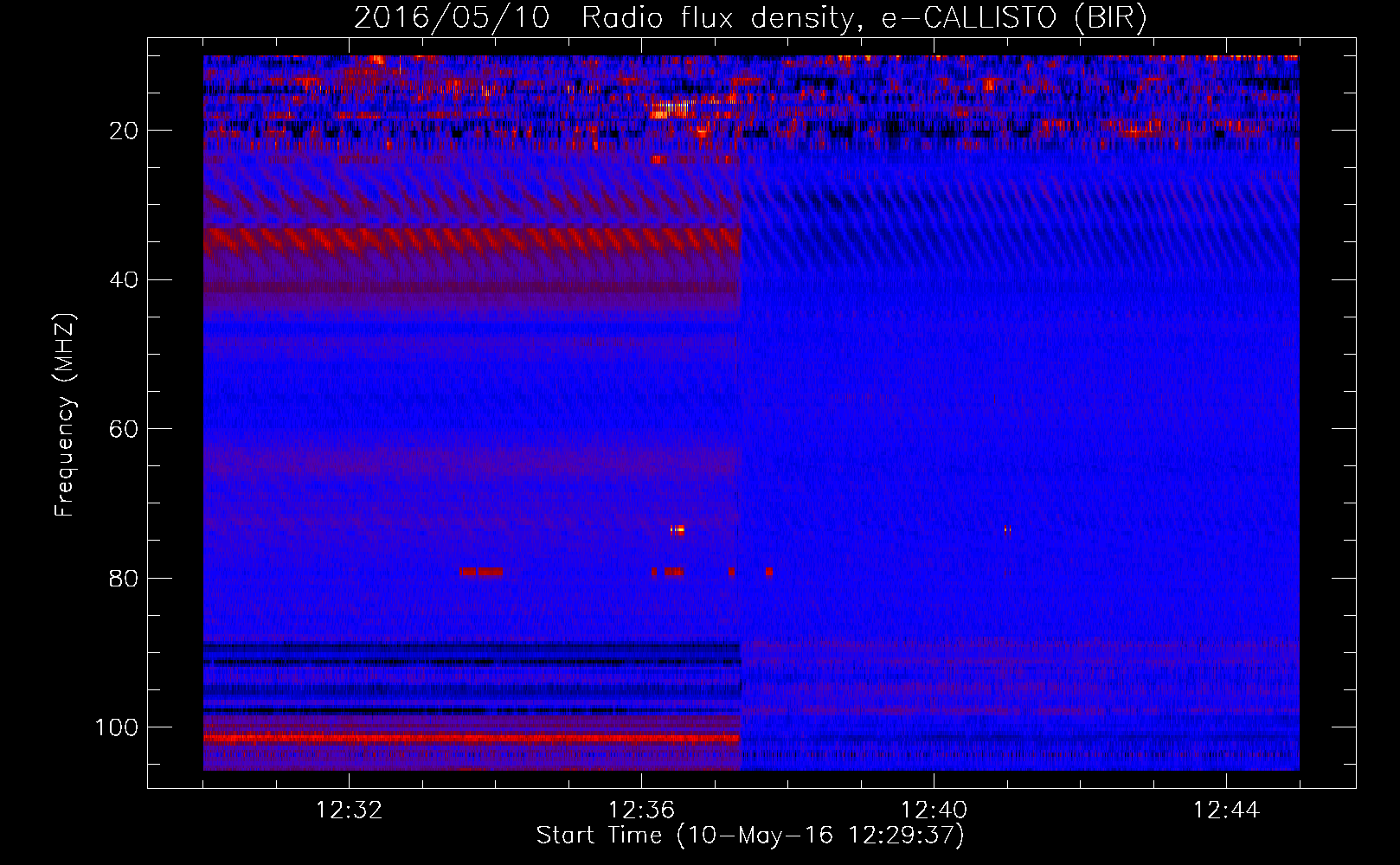Click the 'Start Time (10-May-16 12:29:37)' label
This screenshot has width=1400, height=865.
click(750, 836)
